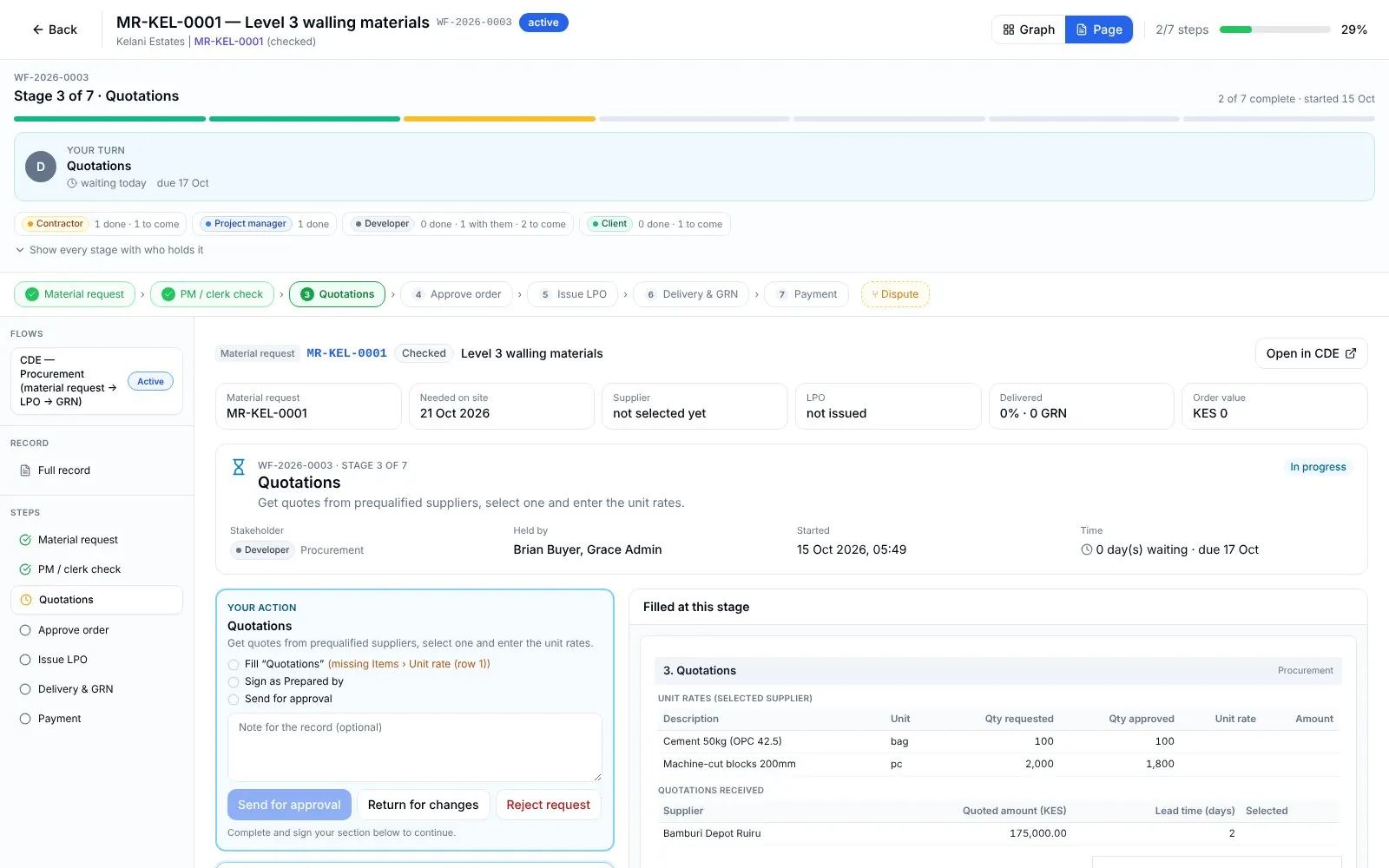
Task: Open the Contractor stakeholder chip summary
Action: (101, 224)
